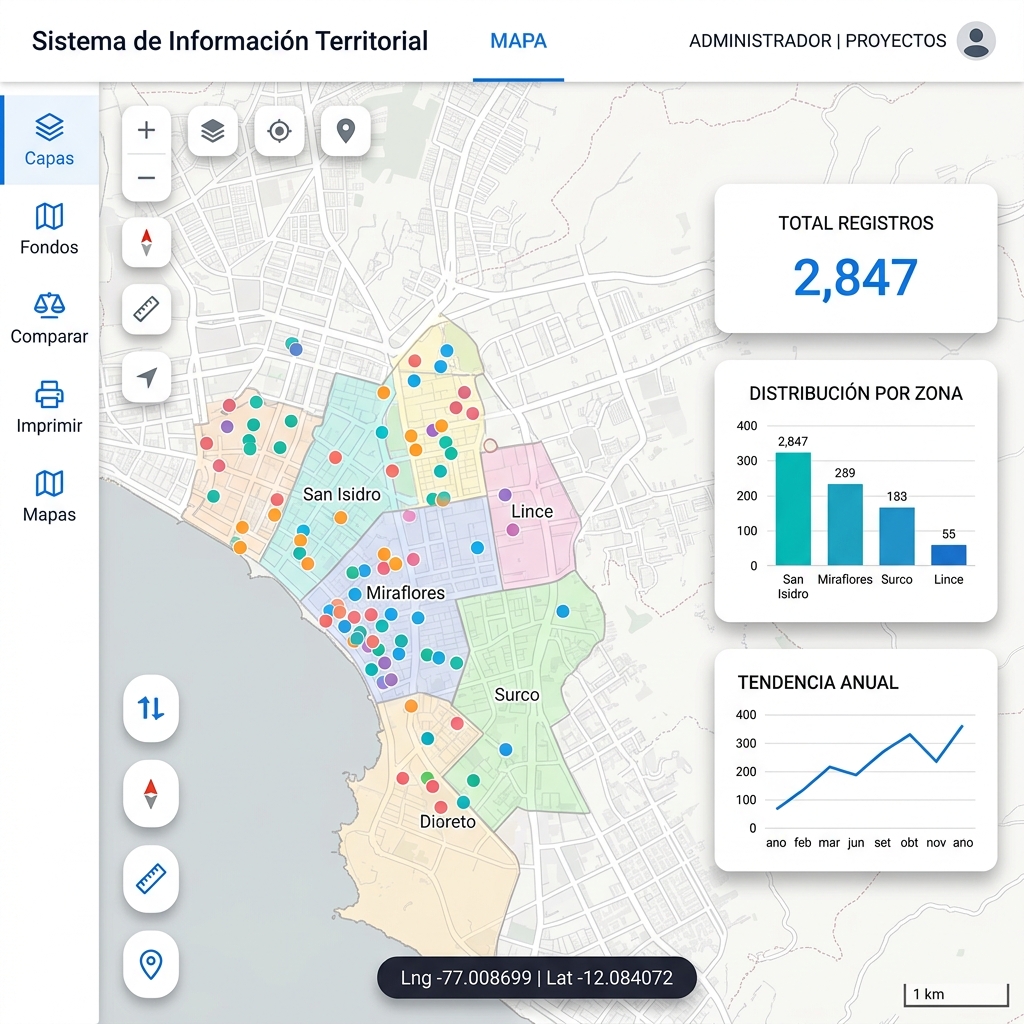The image size is (1024, 1024).
Task: Select the Surco district label on map
Action: point(517,695)
